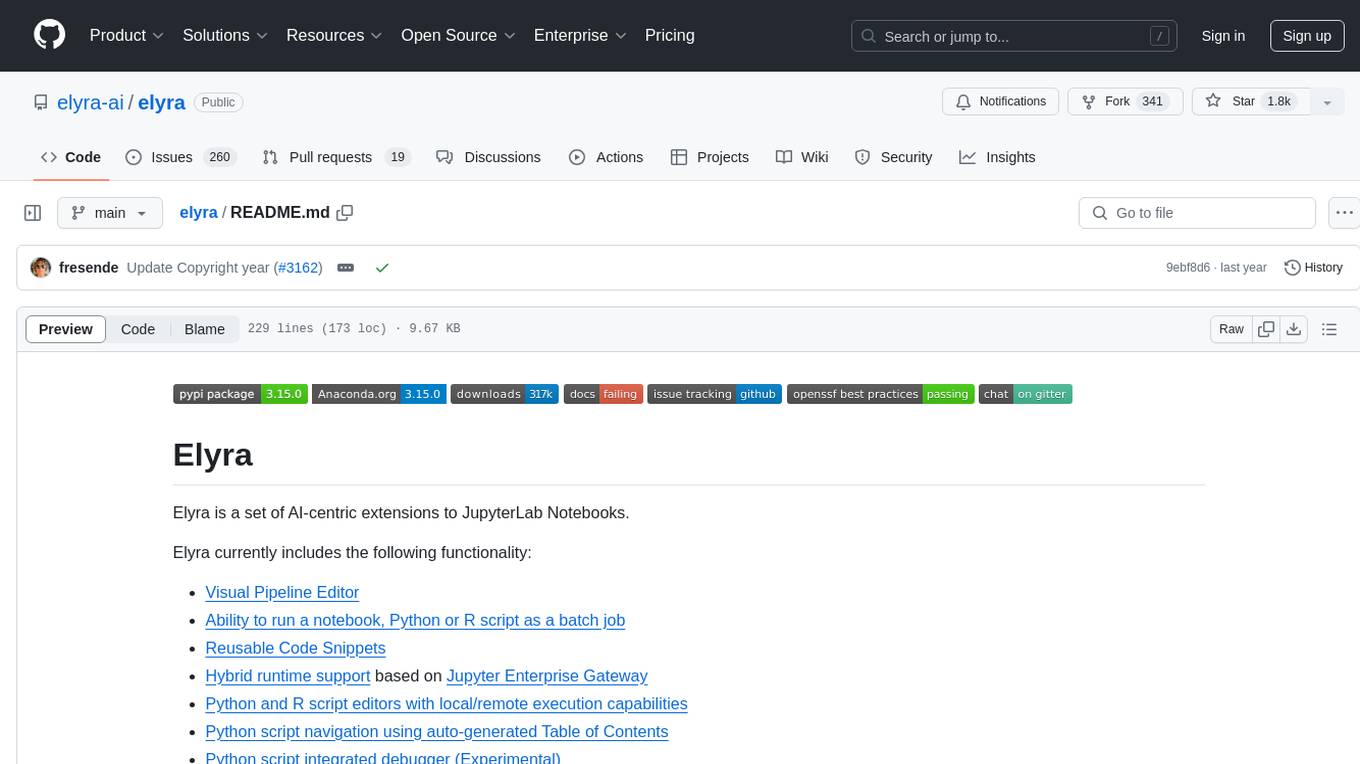Copy the raw file contents

click(x=1266, y=329)
